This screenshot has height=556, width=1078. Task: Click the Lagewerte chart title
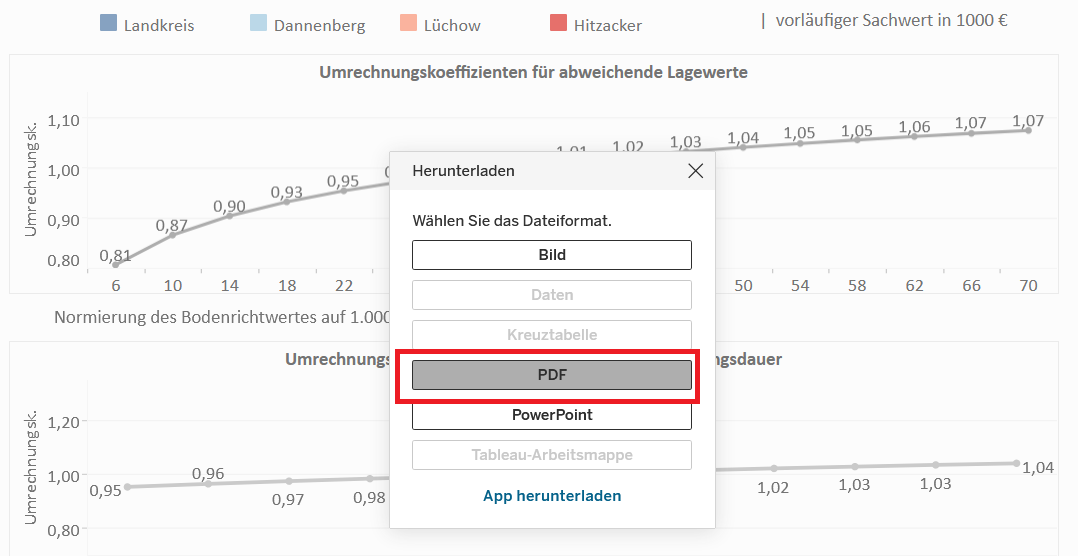tap(533, 72)
